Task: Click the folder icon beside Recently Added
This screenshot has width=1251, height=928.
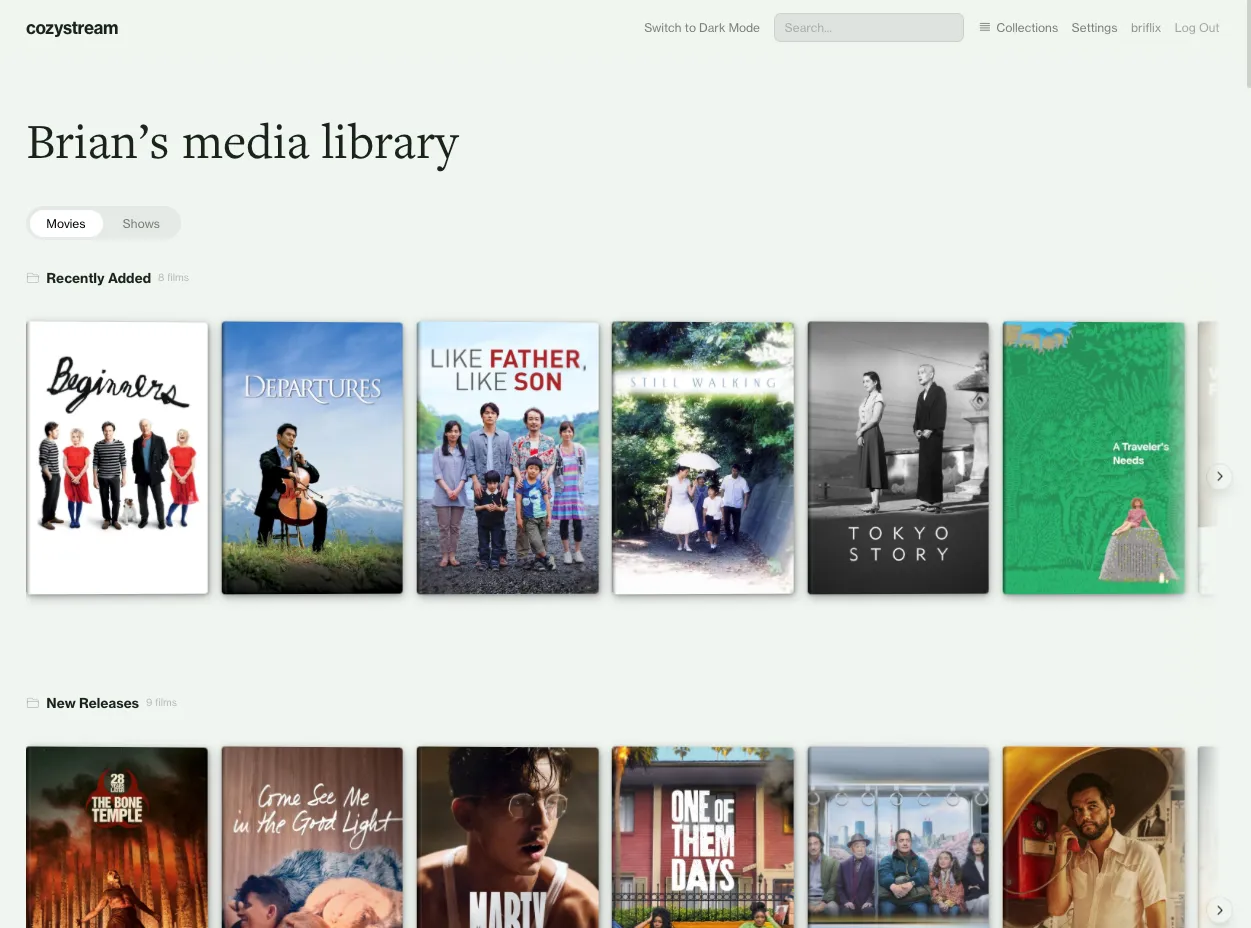Action: tap(33, 278)
